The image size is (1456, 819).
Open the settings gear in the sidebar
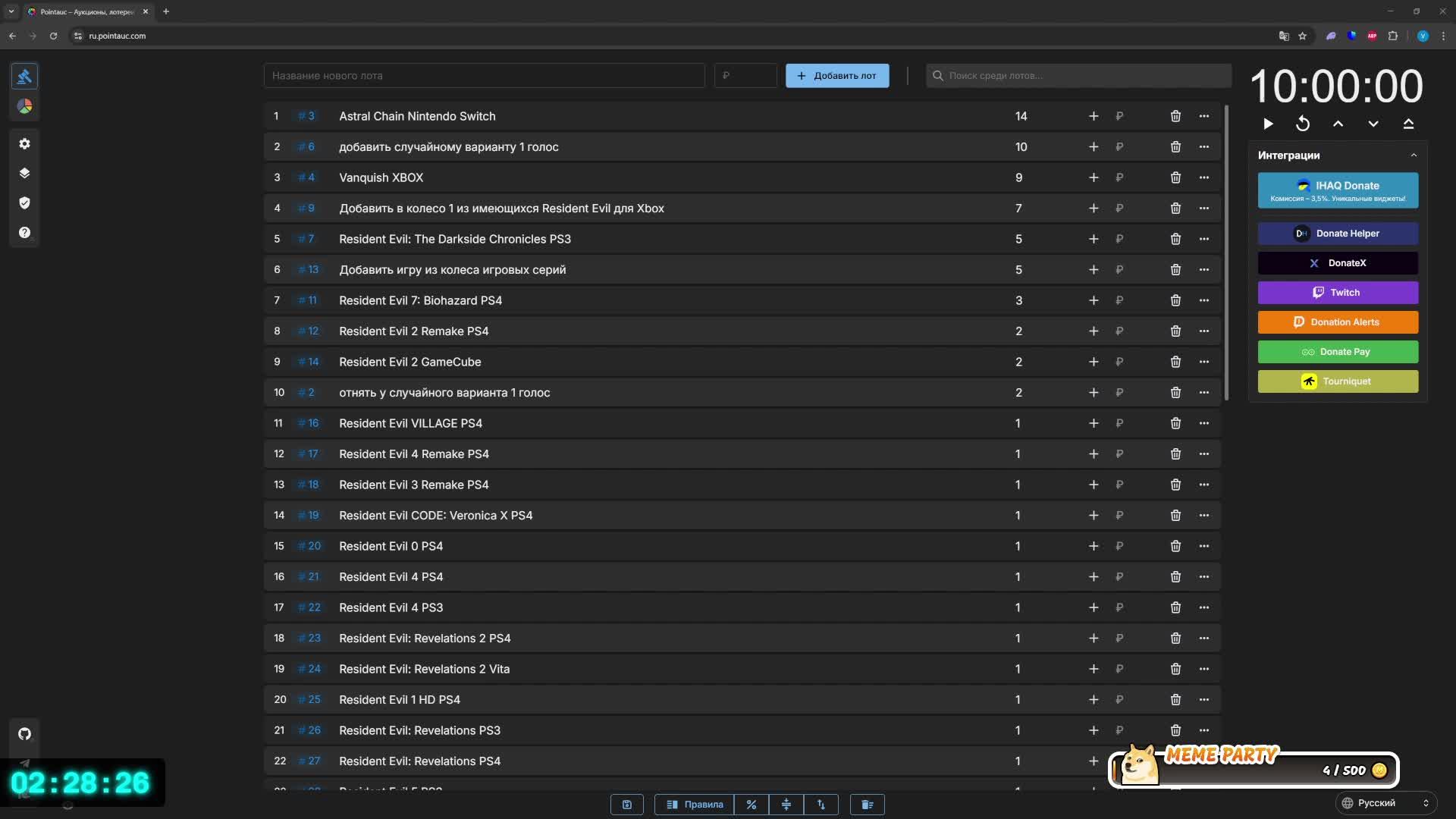tap(24, 144)
